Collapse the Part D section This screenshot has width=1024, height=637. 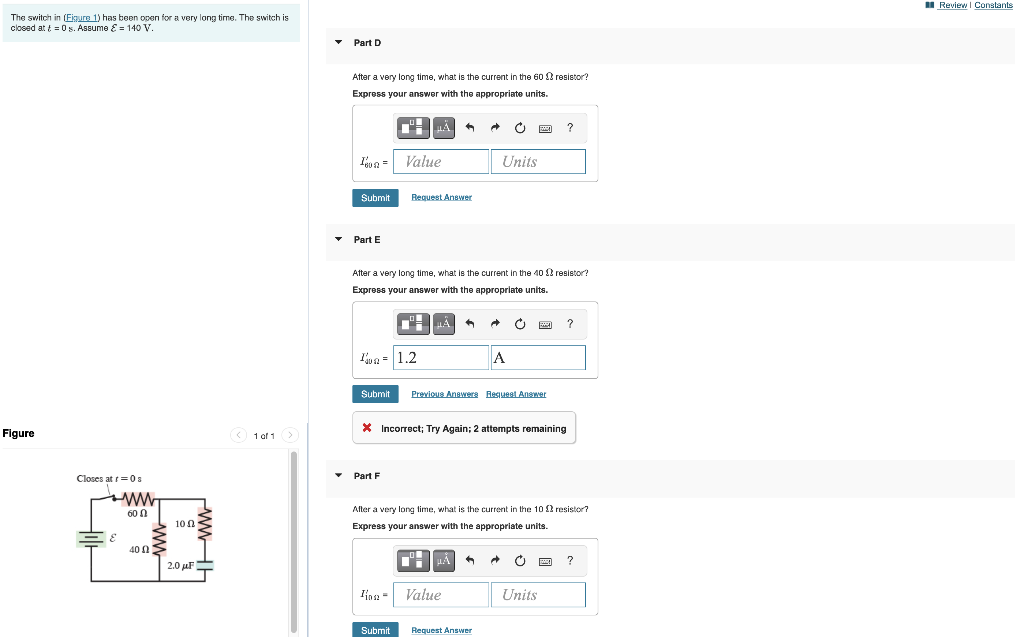pos(340,43)
